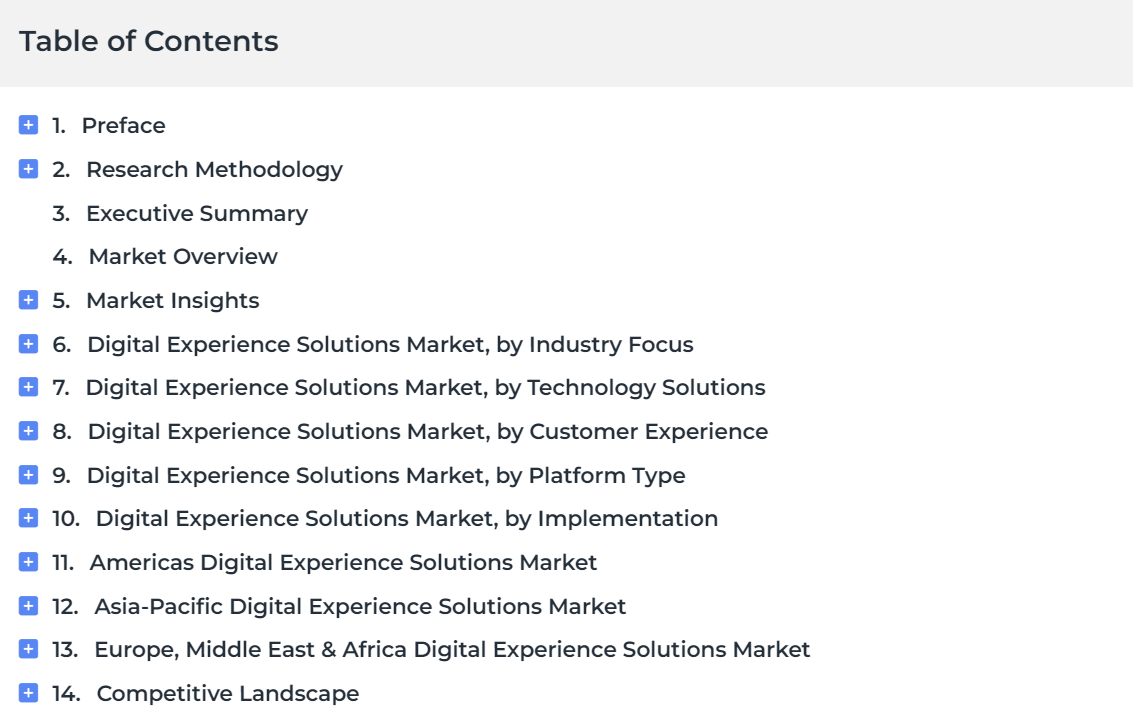
Task: Click plus icon beside by Implementation
Action: coord(28,518)
